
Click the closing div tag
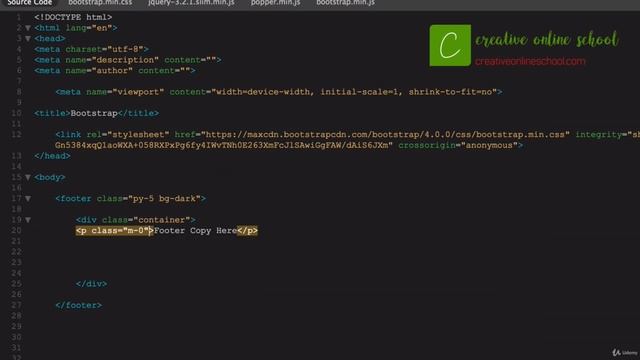pyautogui.click(x=91, y=284)
